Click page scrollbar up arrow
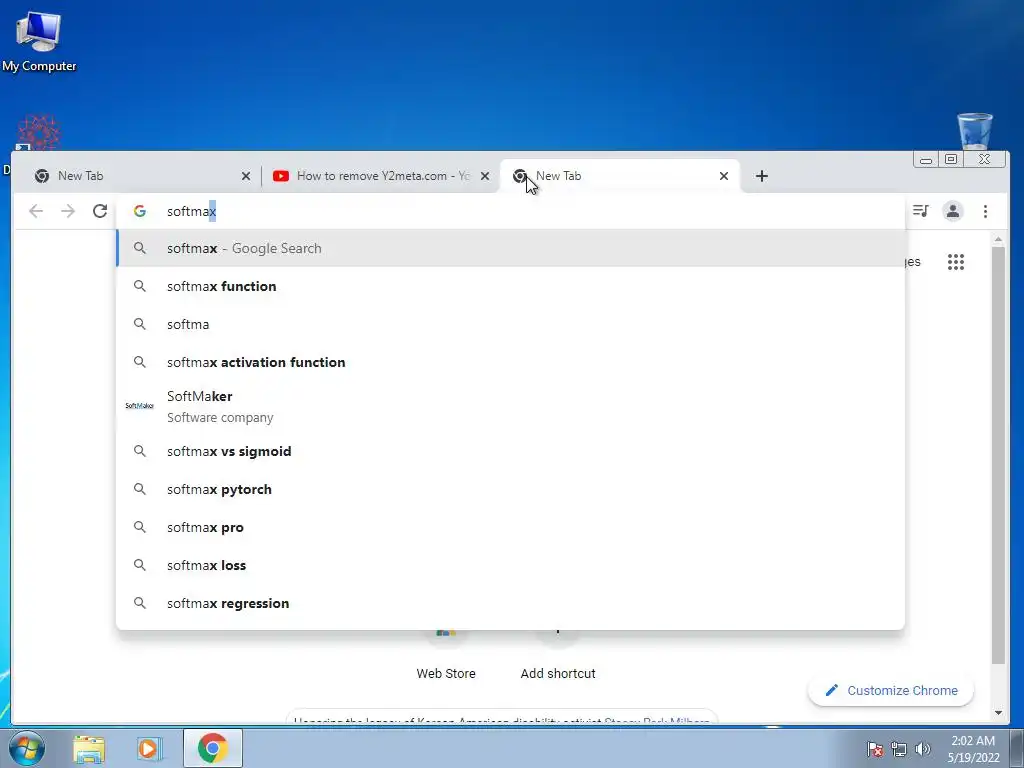Viewport: 1024px width, 768px height. (x=998, y=240)
